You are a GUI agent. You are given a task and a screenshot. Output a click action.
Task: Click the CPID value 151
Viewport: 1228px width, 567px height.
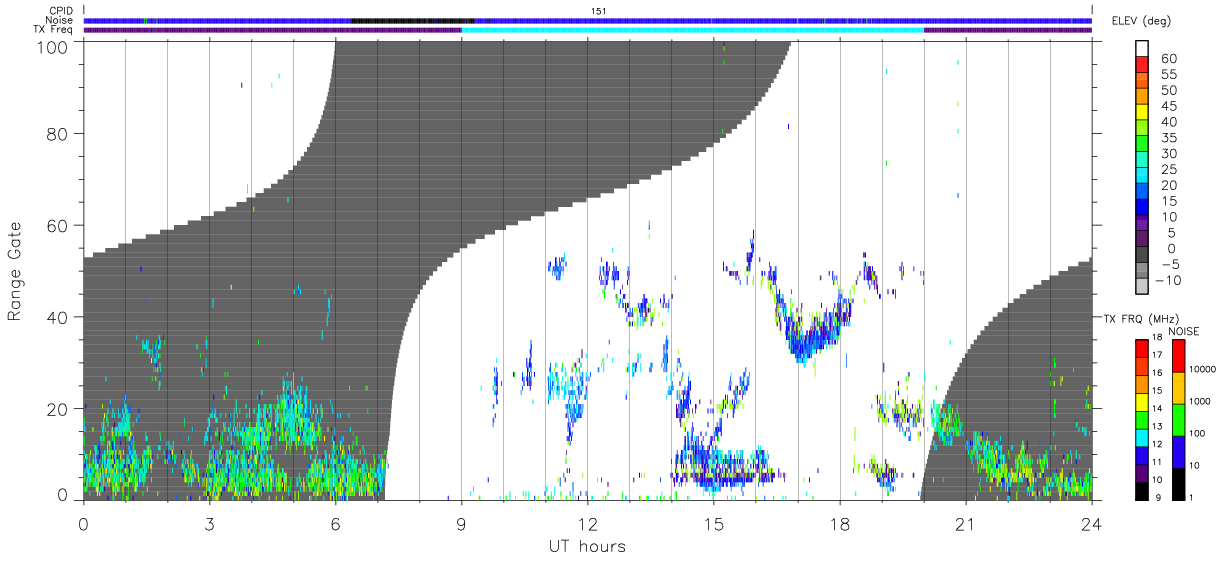tap(599, 11)
